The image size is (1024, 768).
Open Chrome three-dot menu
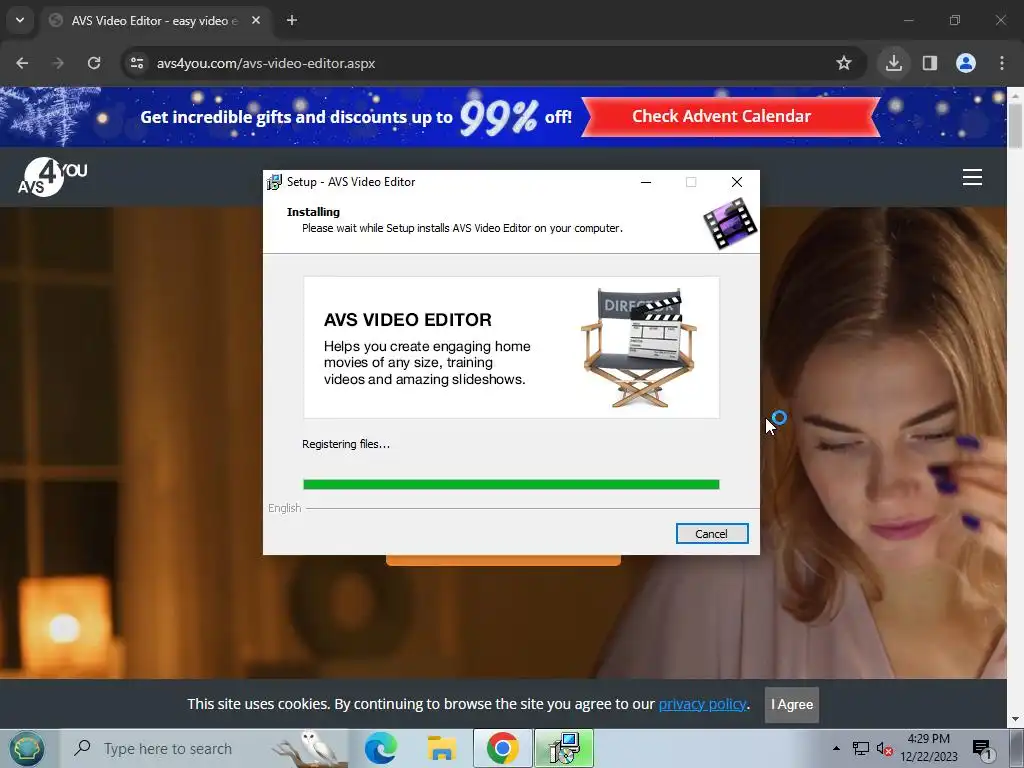pos(1002,63)
